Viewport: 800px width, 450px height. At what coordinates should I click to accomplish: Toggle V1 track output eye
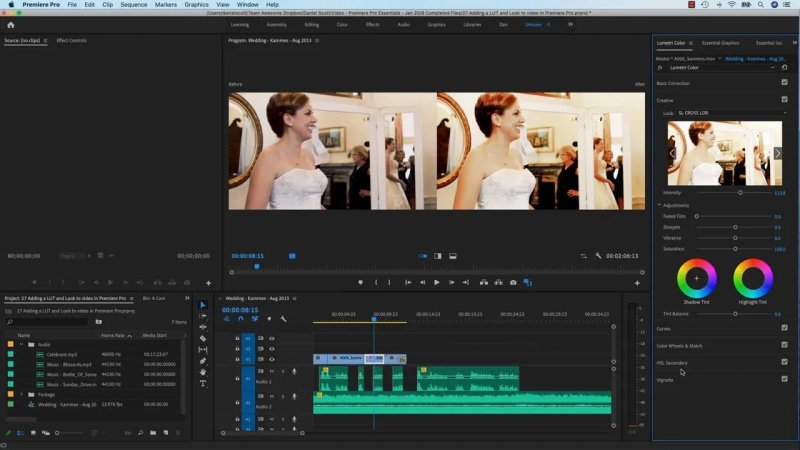point(272,359)
